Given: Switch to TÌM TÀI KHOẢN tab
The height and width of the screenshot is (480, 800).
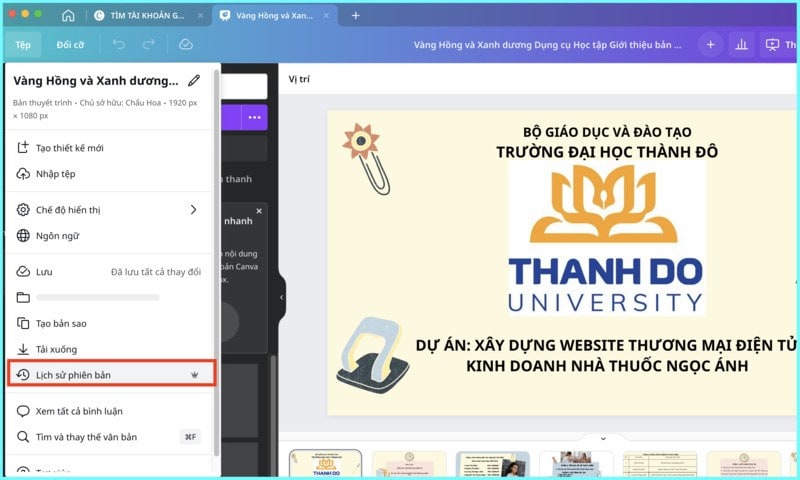Looking at the screenshot, I should 147,16.
